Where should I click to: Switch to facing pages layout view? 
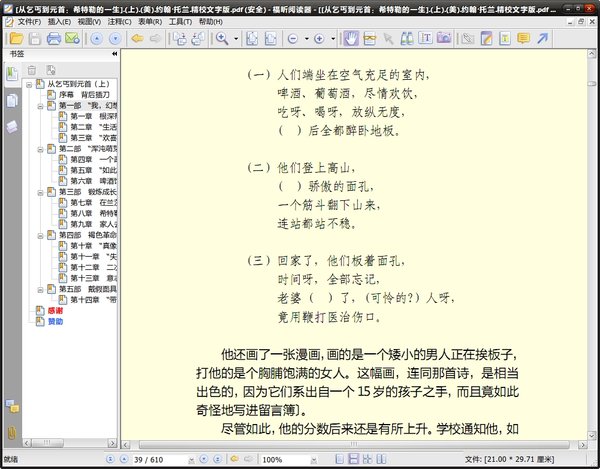click(382, 459)
